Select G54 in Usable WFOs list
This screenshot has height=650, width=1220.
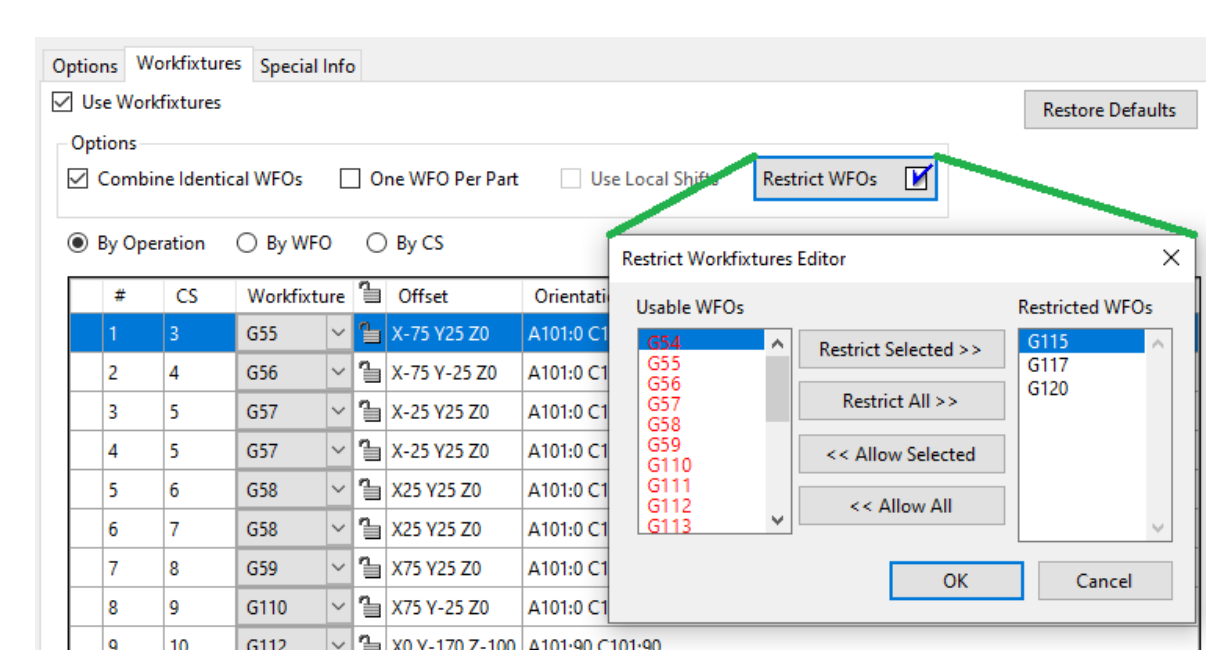click(702, 342)
